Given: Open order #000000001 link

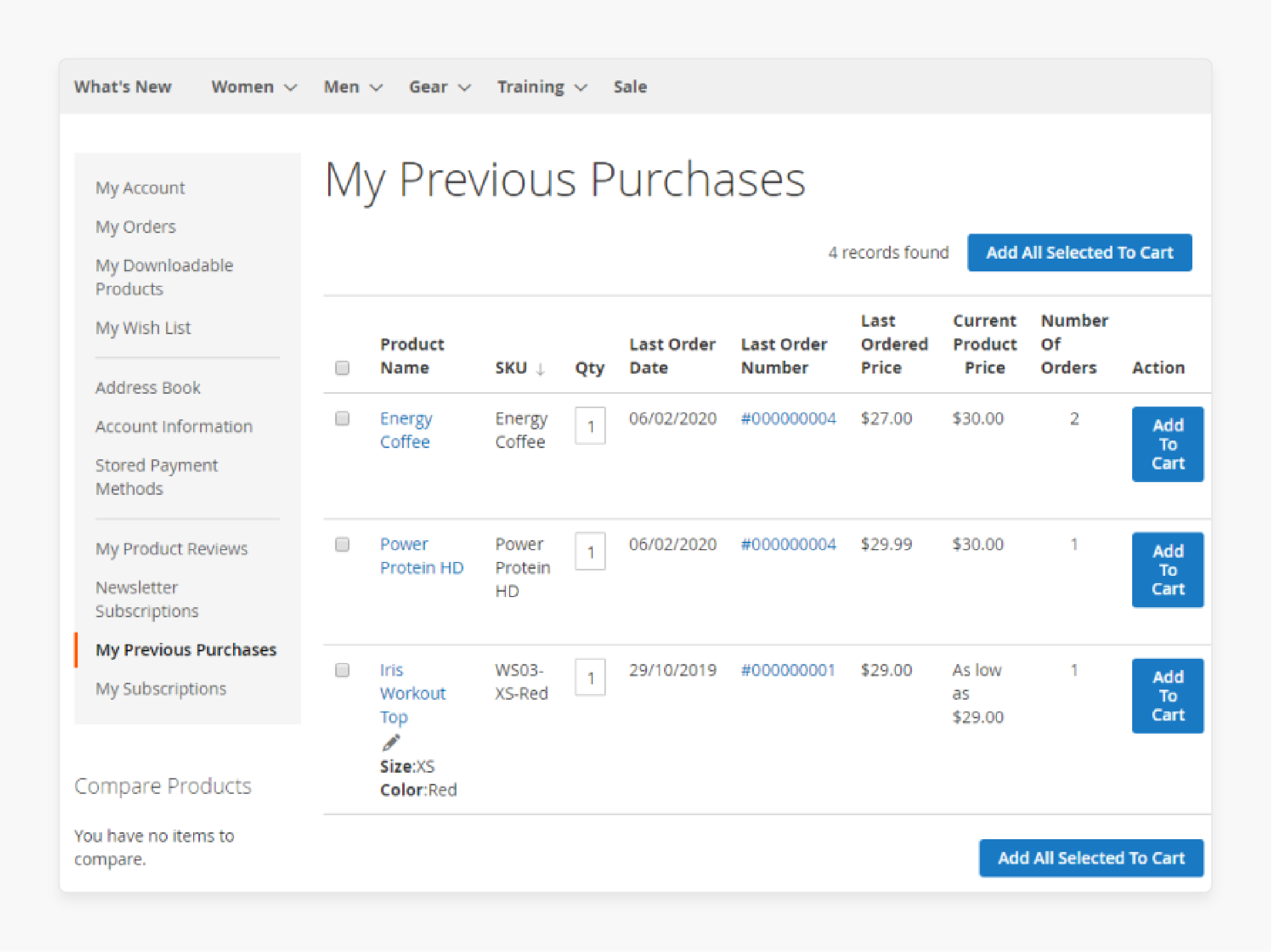Looking at the screenshot, I should click(788, 670).
